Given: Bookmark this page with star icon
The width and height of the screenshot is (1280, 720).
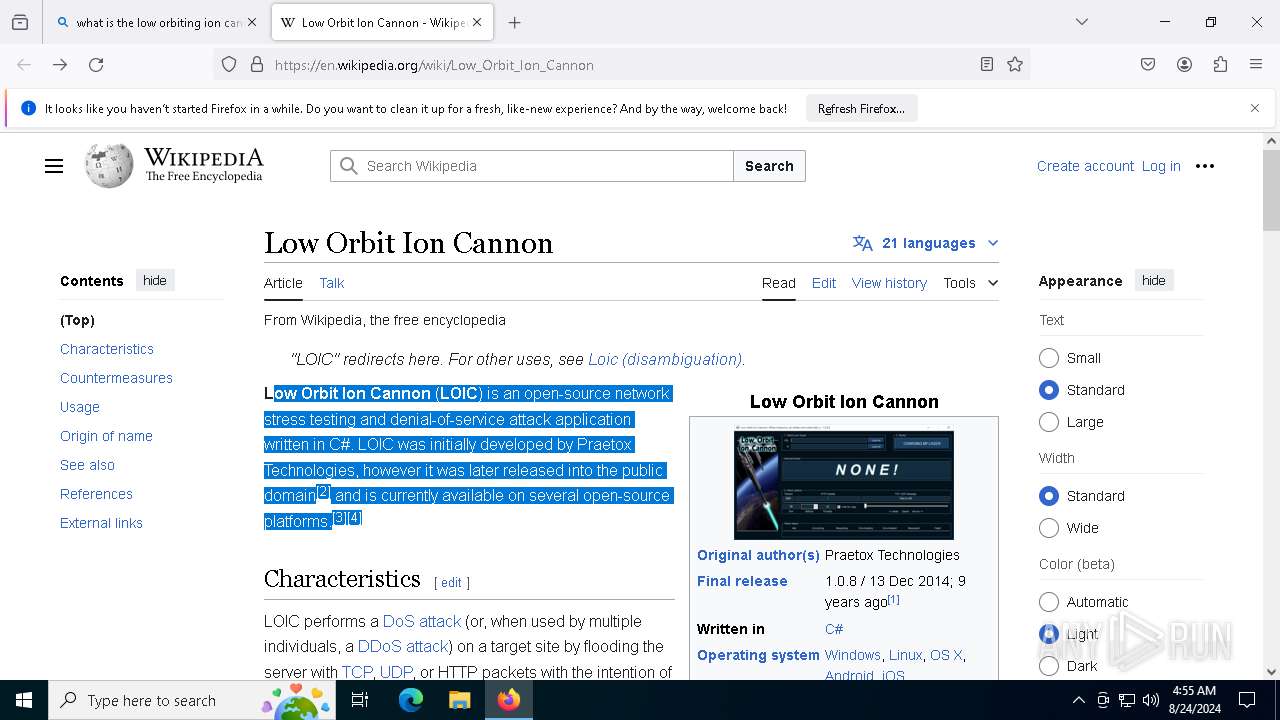Looking at the screenshot, I should [x=1015, y=65].
